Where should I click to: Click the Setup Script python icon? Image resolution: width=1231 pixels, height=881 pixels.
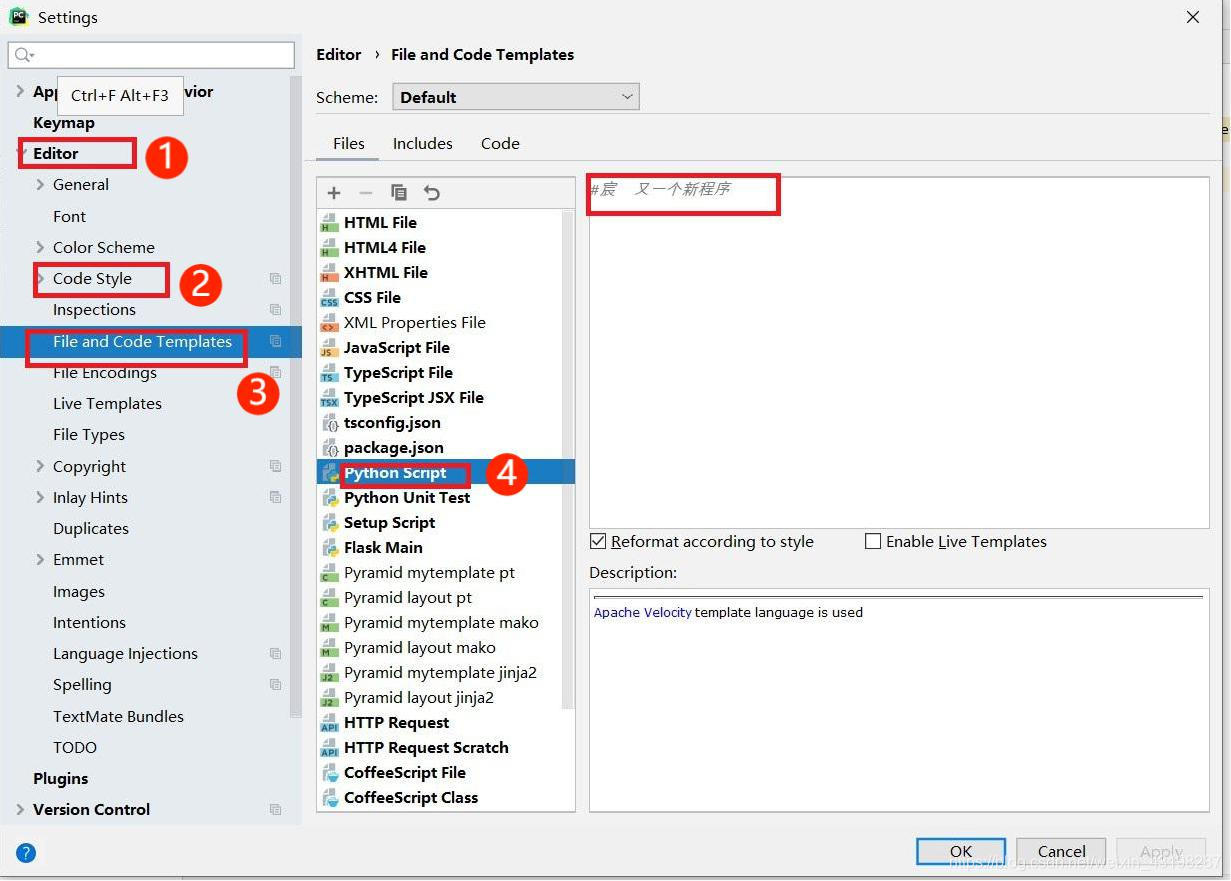pyautogui.click(x=329, y=523)
